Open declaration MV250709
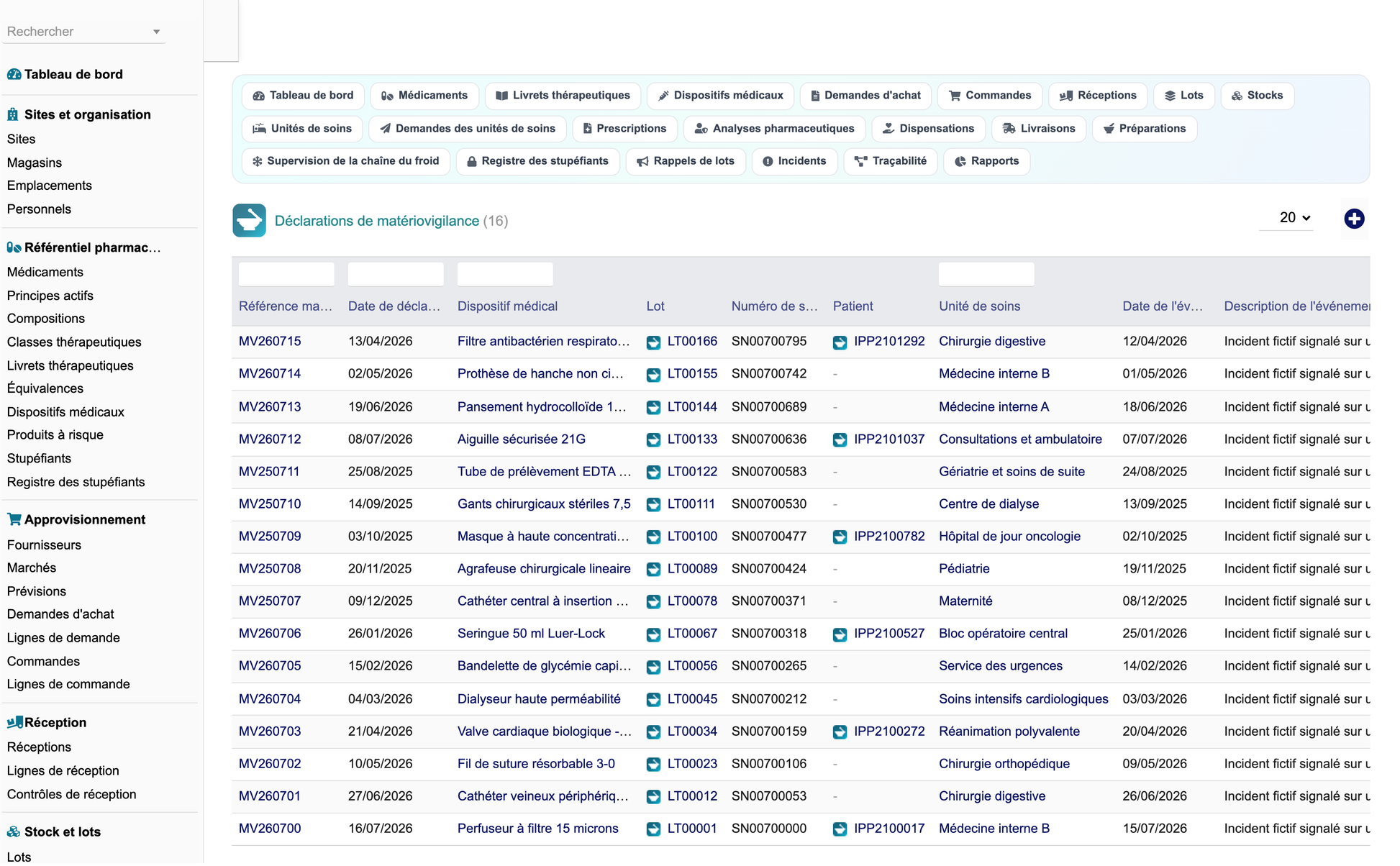This screenshot has width=1400, height=866. 270,537
